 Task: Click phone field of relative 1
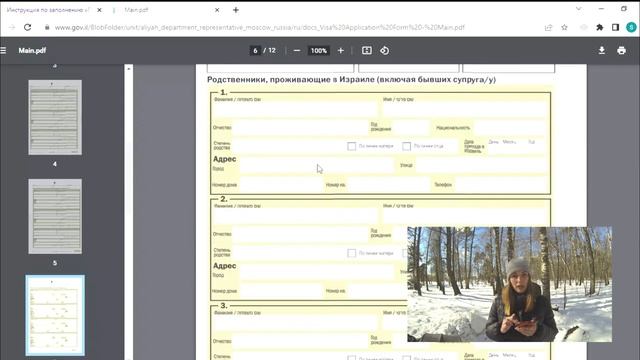click(x=501, y=184)
